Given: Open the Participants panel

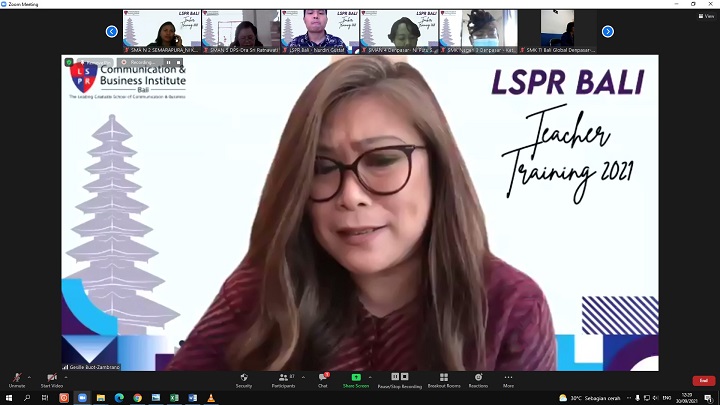Looking at the screenshot, I should 283,380.
